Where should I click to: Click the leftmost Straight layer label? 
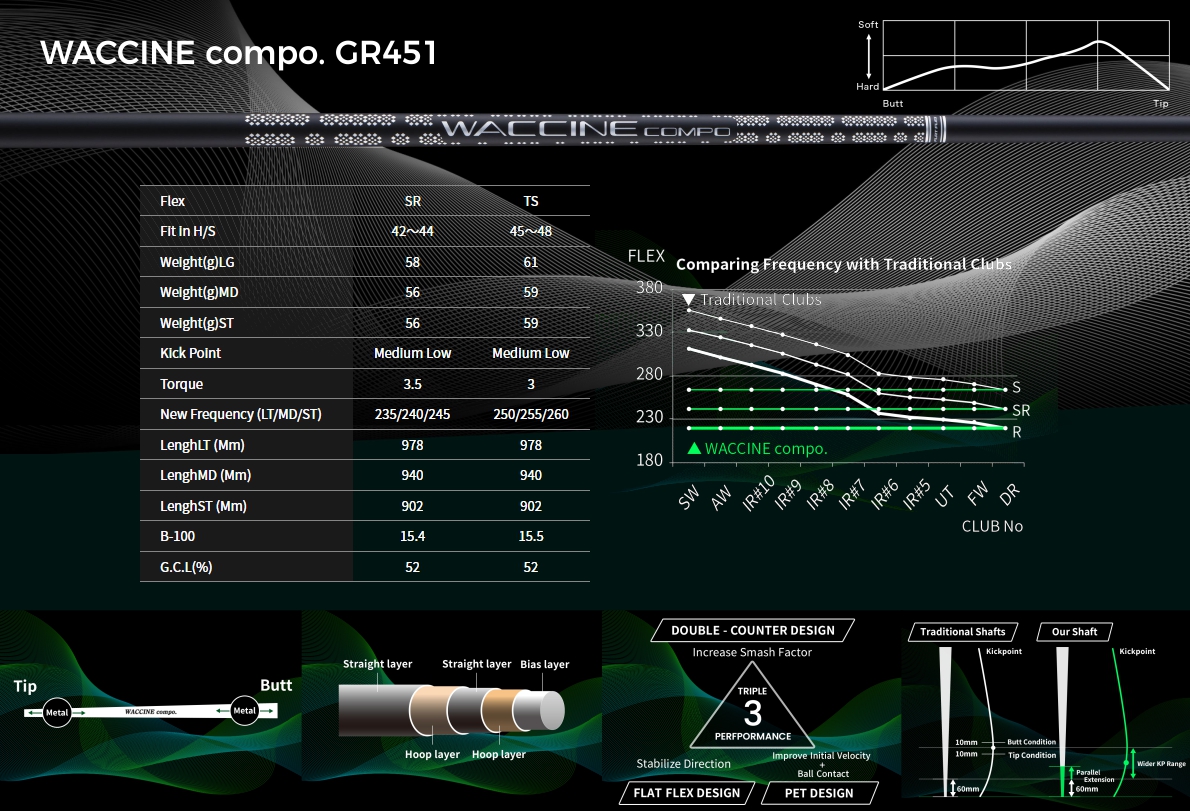click(x=377, y=664)
